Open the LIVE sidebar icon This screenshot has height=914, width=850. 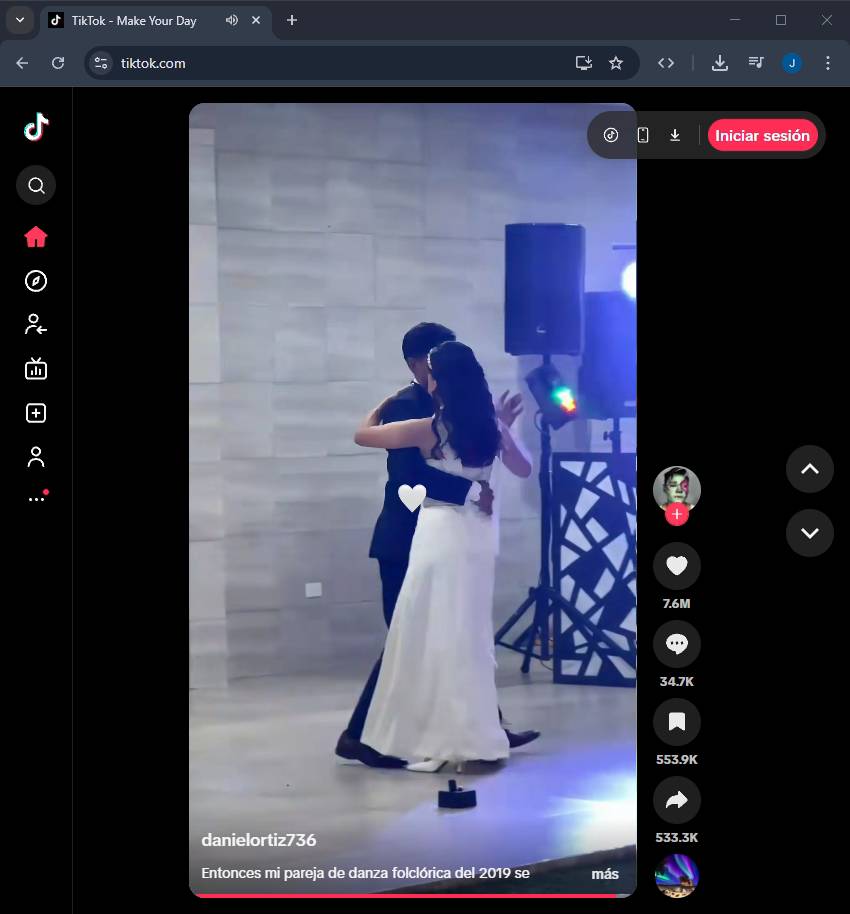[x=36, y=369]
